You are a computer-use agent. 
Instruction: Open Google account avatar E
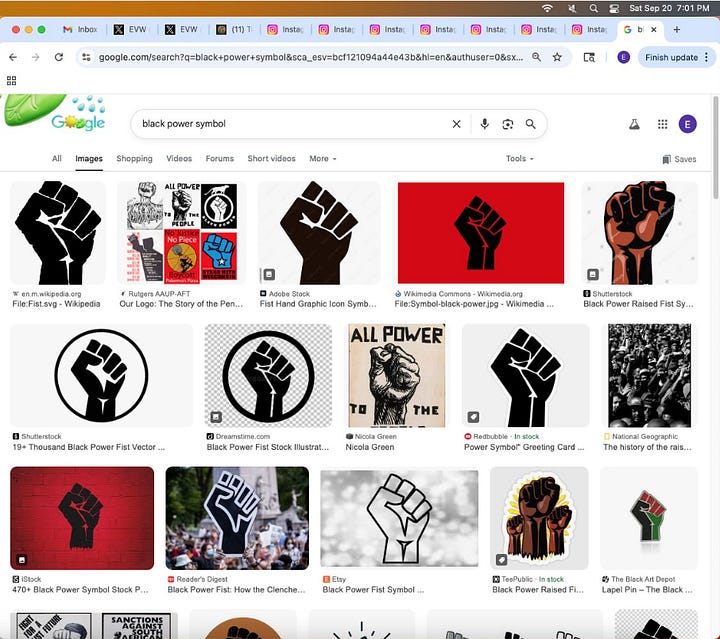pos(687,124)
